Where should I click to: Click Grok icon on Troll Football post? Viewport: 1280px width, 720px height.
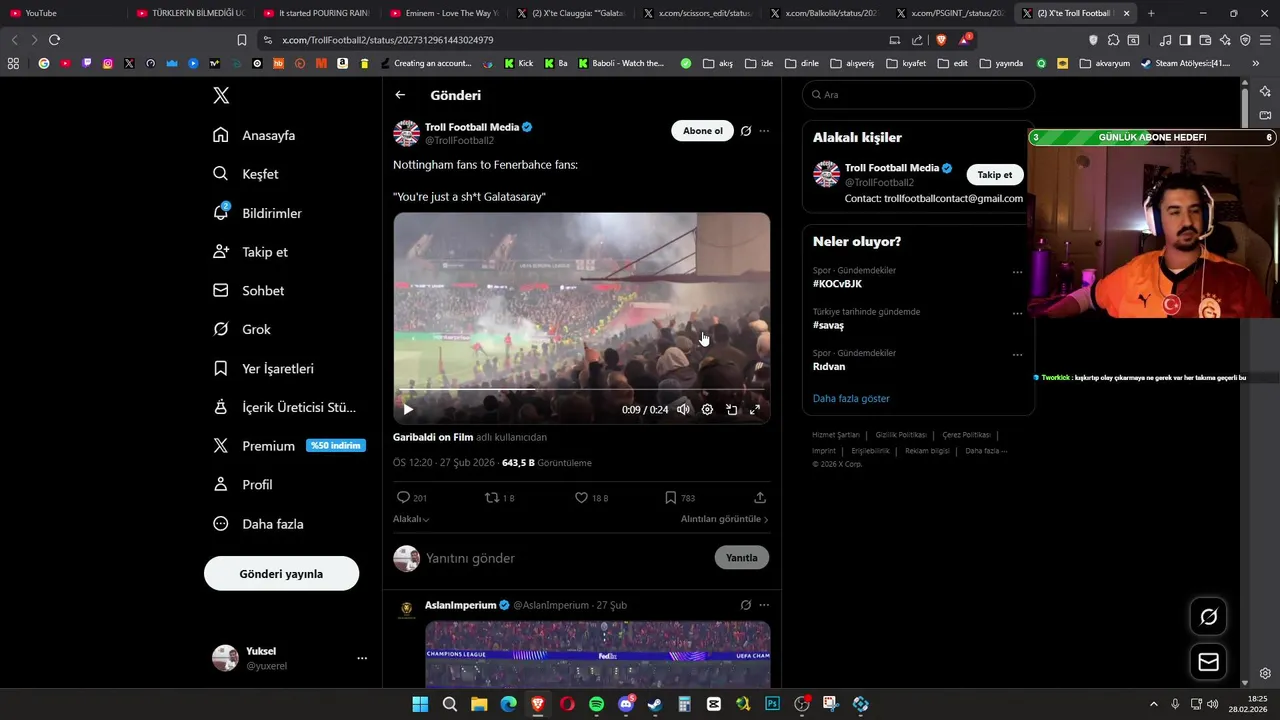[746, 131]
